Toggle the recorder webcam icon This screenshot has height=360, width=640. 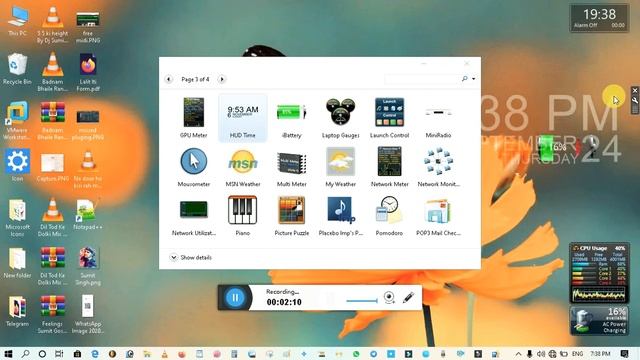pos(389,298)
